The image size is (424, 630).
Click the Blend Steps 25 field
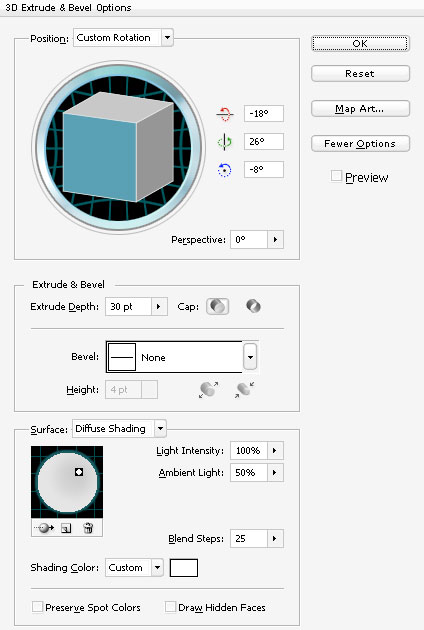click(x=249, y=538)
